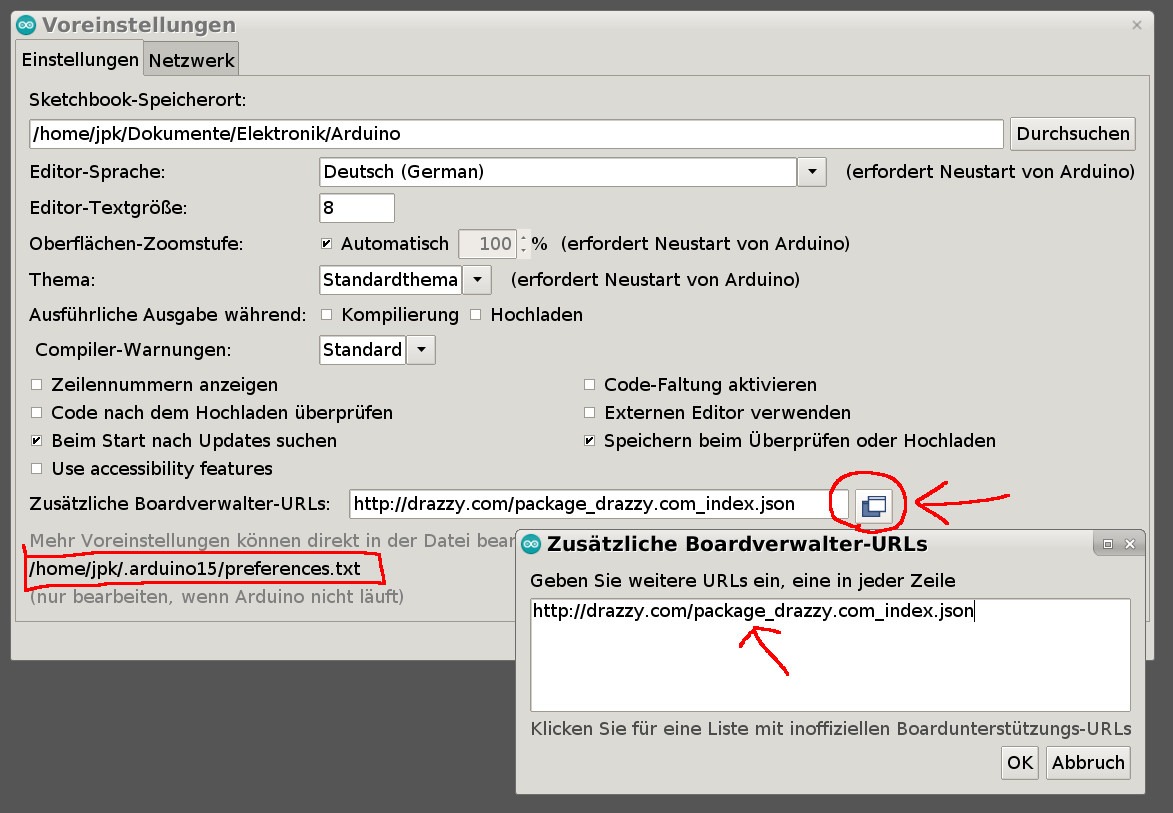Screen dimensions: 1173x813
Task: Disable Beim Start nach Updates suchen
Action: [36, 441]
